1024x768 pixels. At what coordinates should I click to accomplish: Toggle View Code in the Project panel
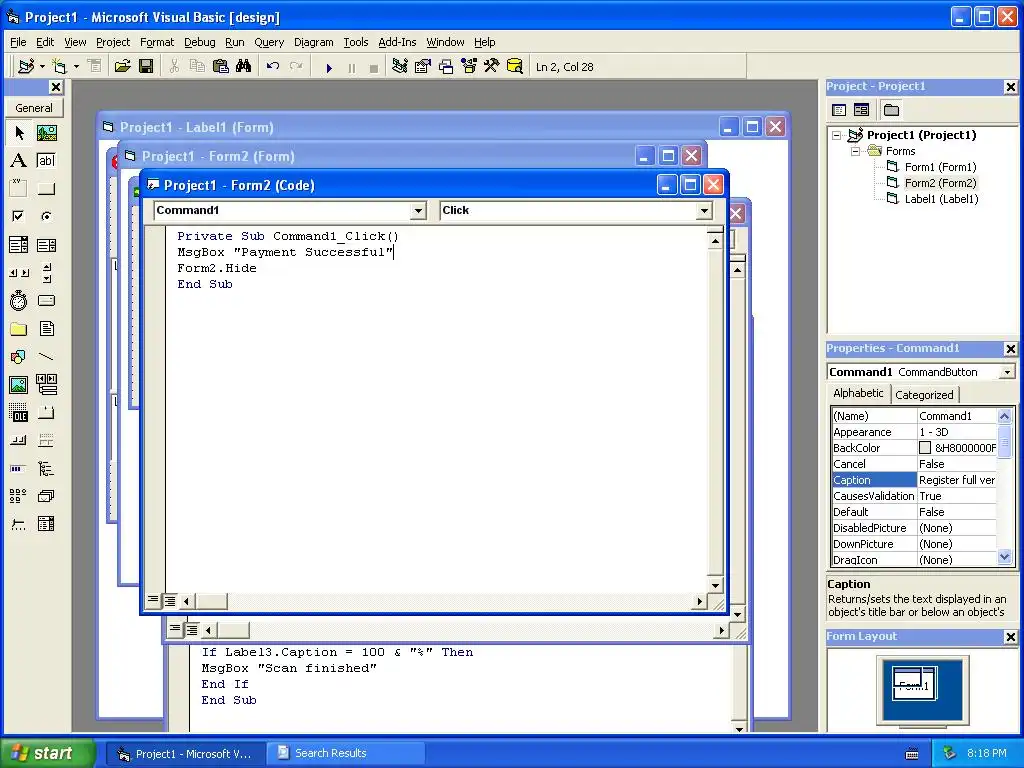click(x=839, y=110)
